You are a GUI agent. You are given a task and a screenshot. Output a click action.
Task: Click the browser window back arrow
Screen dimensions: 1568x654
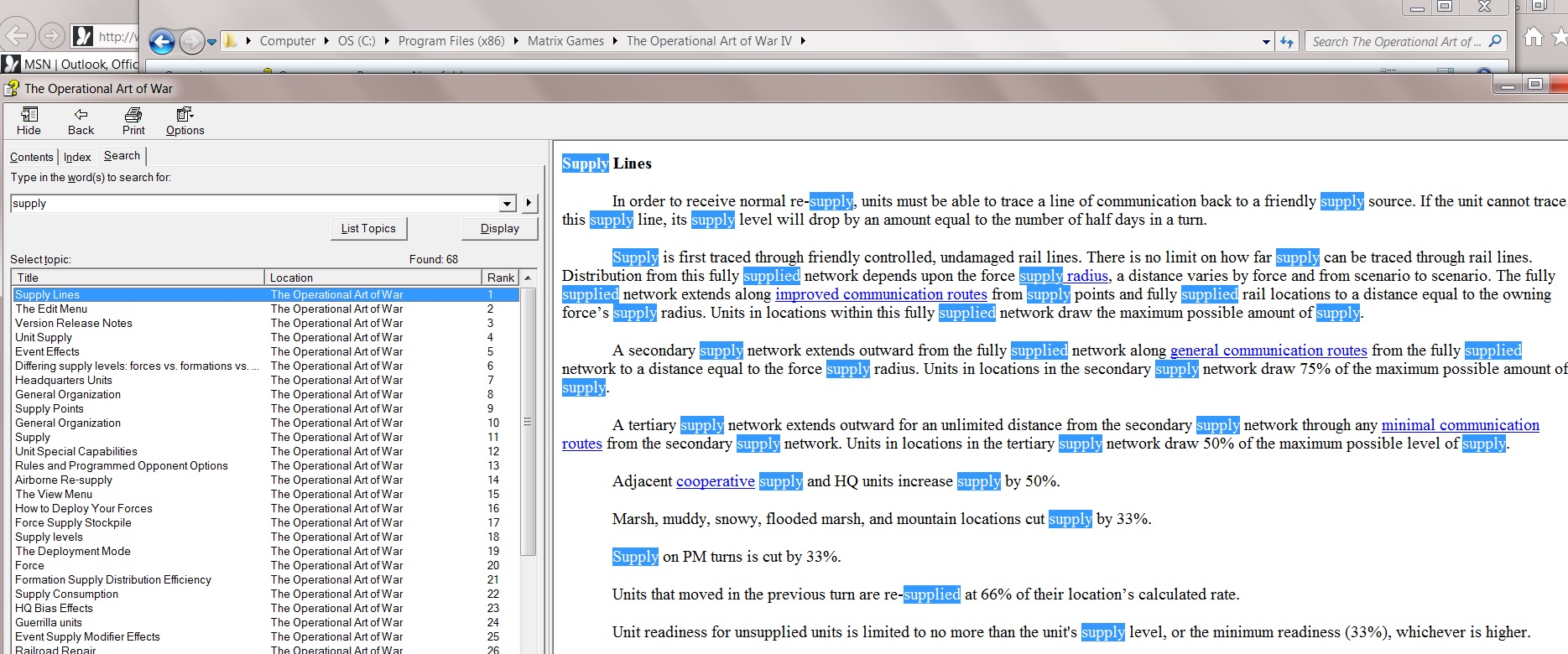click(x=16, y=36)
